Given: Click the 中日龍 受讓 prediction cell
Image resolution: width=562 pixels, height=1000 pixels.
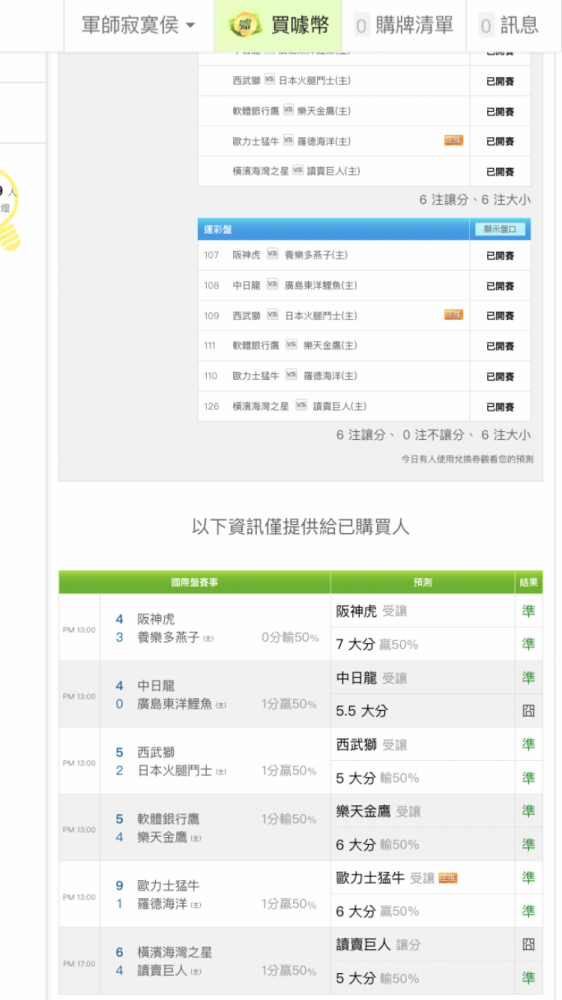Looking at the screenshot, I should point(423,678).
